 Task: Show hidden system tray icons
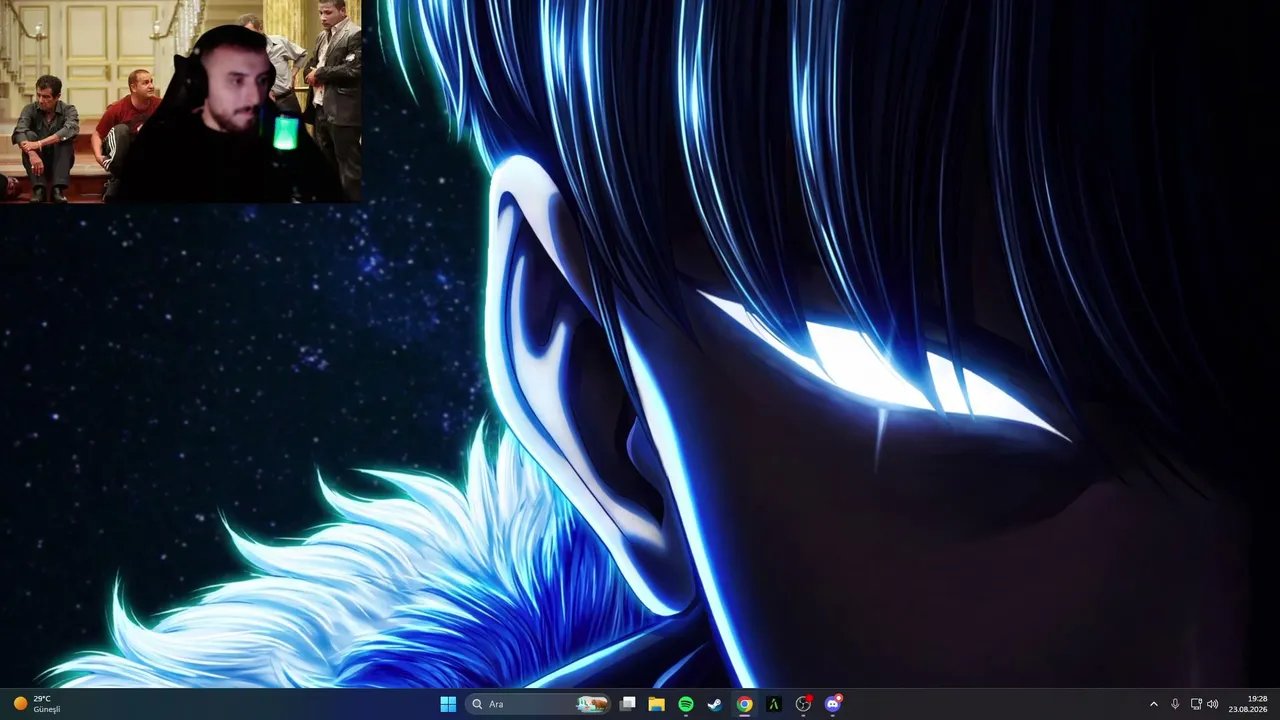pyautogui.click(x=1153, y=704)
